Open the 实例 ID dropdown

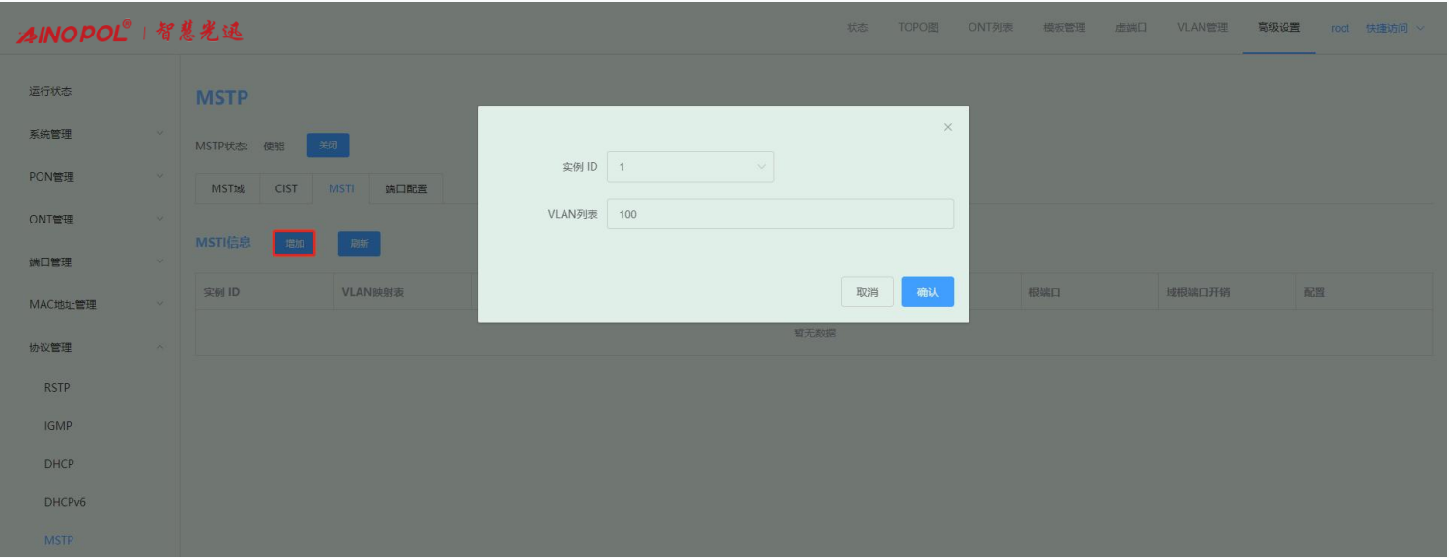tap(690, 167)
